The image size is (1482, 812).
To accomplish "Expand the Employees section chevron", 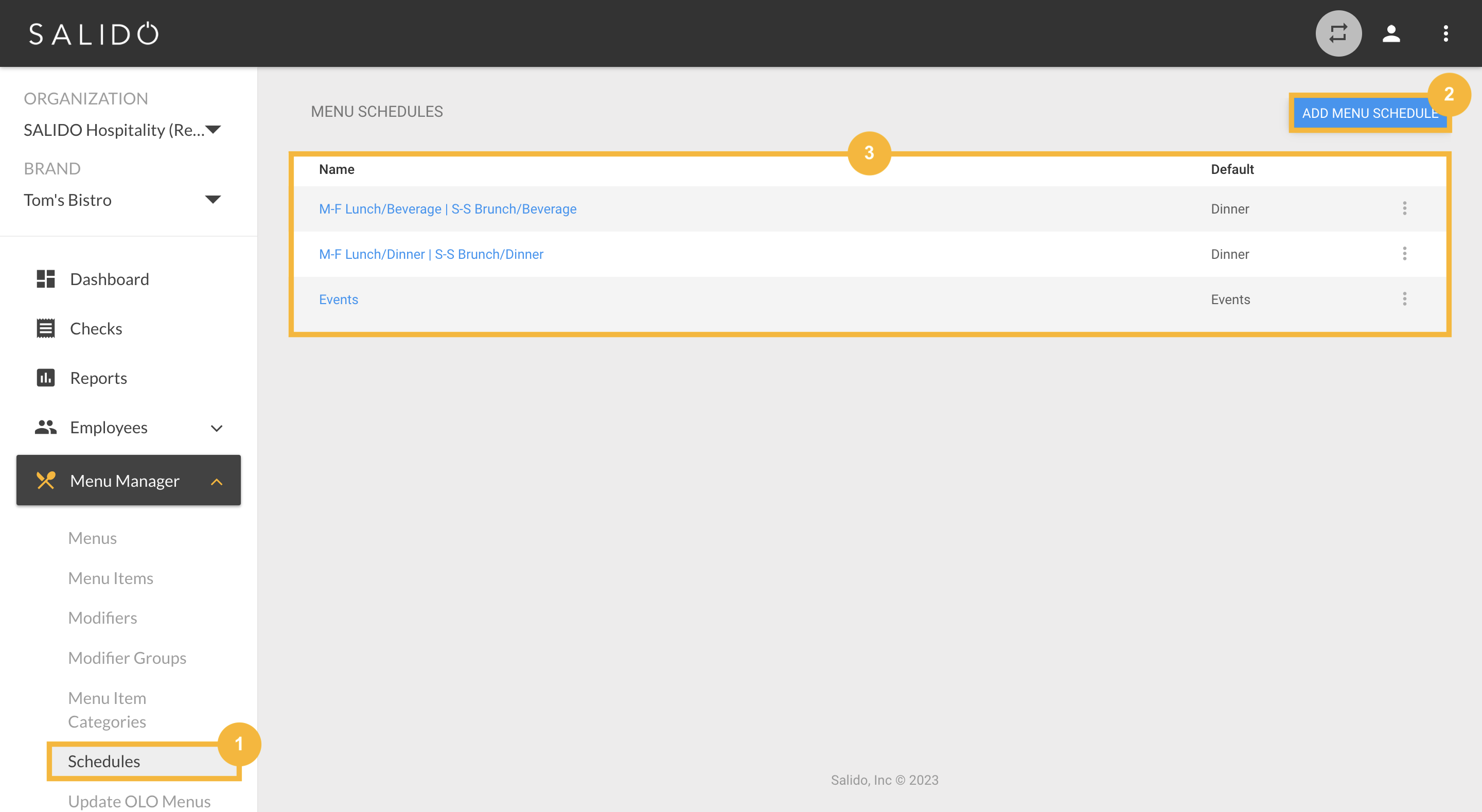I will [216, 428].
